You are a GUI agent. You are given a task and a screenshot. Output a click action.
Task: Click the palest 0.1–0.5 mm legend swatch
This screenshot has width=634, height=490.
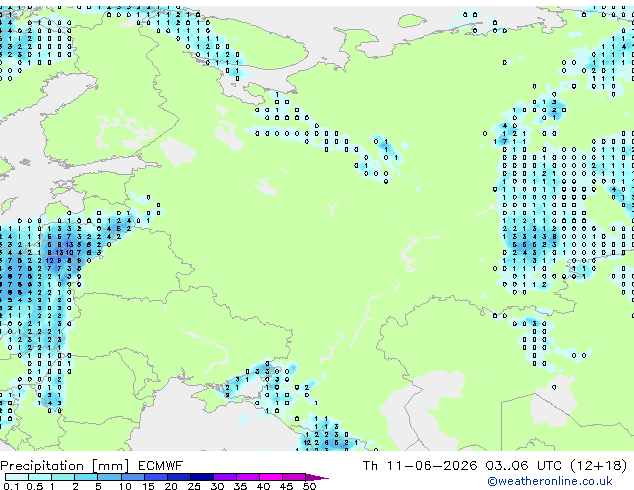coord(17,477)
